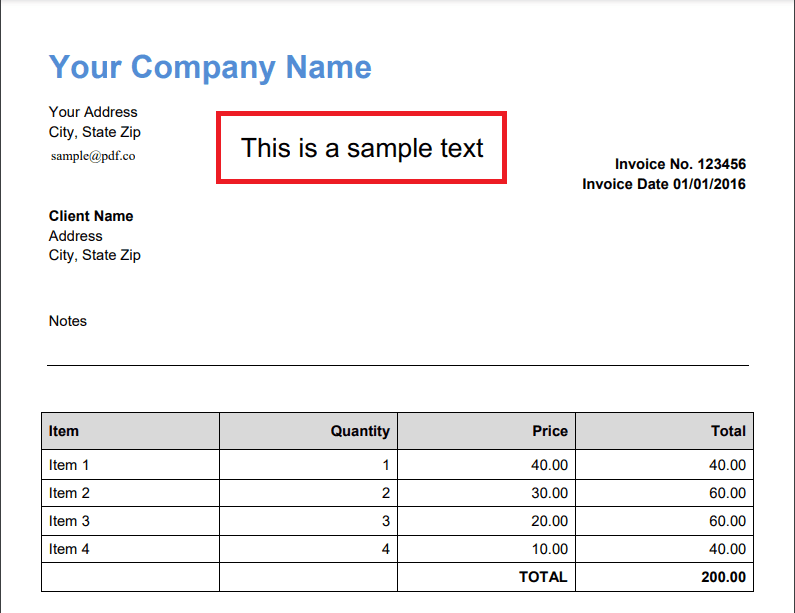Click the Price column header
This screenshot has height=613, width=795.
[x=549, y=431]
